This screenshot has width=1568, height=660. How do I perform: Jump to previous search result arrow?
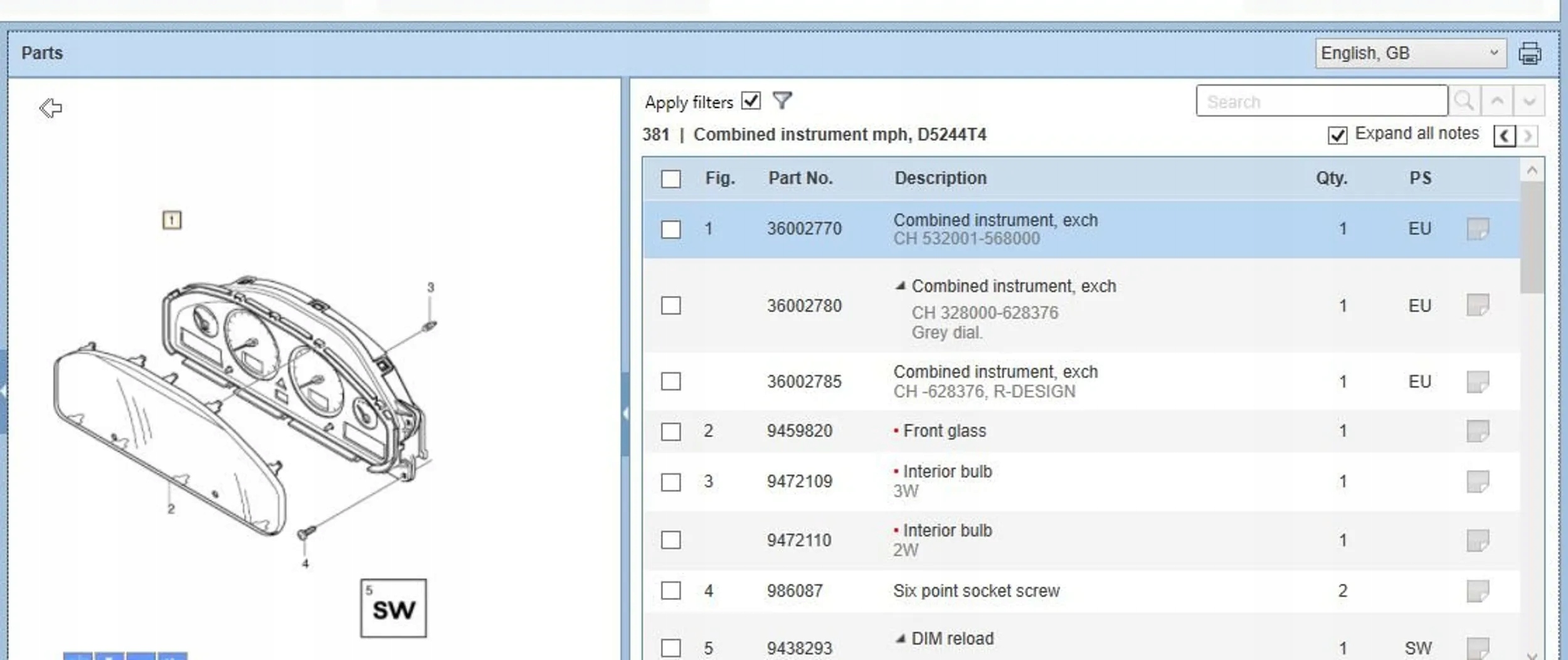point(1497,101)
